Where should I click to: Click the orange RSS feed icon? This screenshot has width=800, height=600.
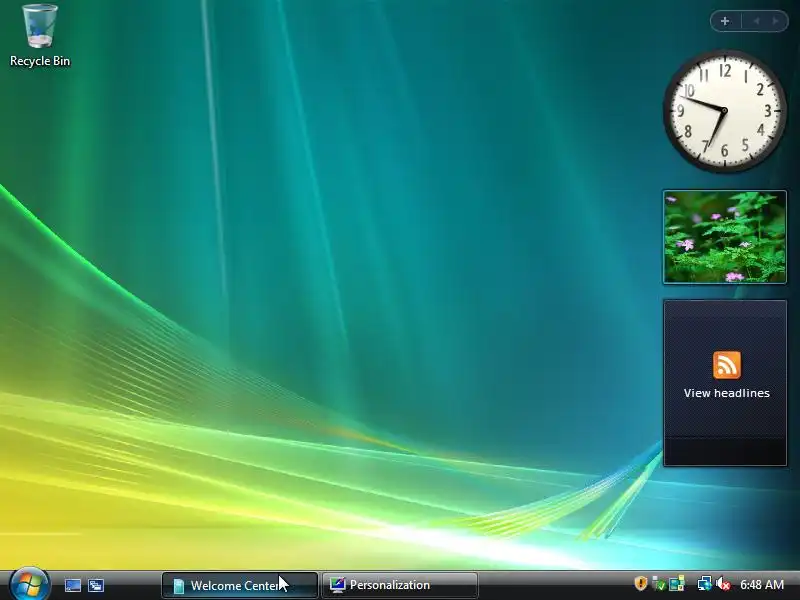coord(727,365)
